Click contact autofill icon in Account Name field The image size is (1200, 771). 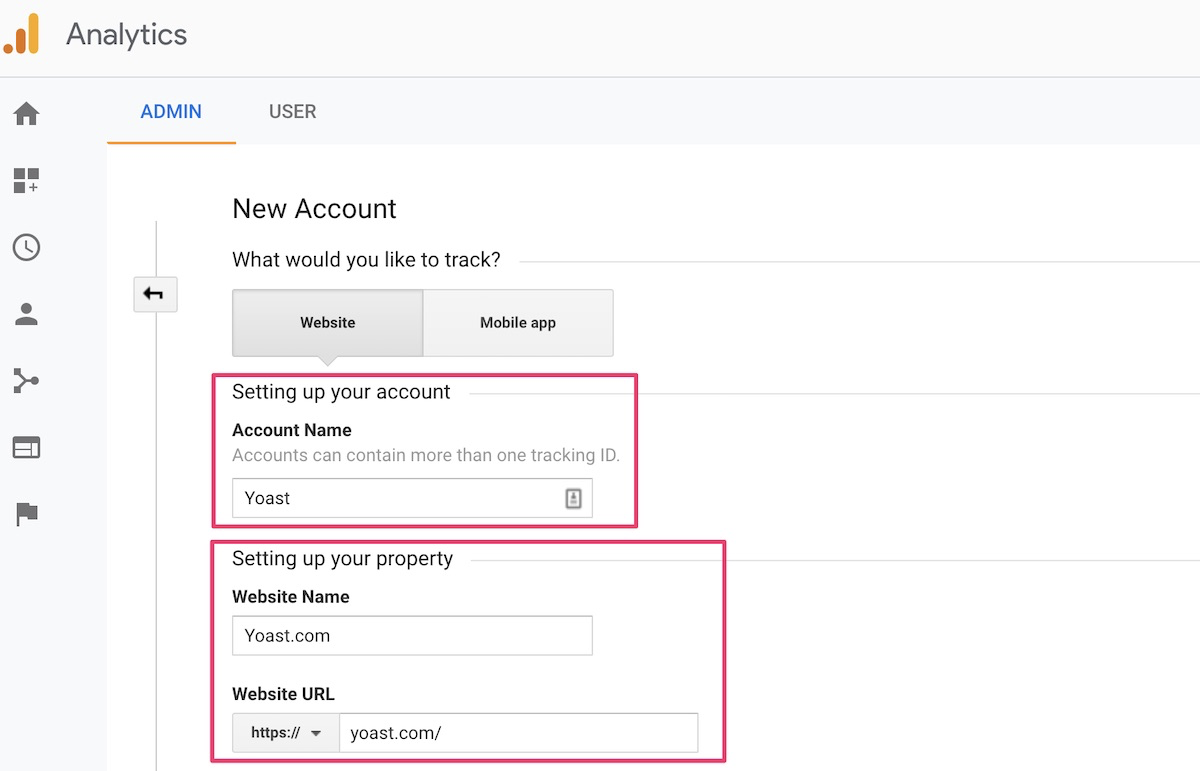tap(573, 498)
